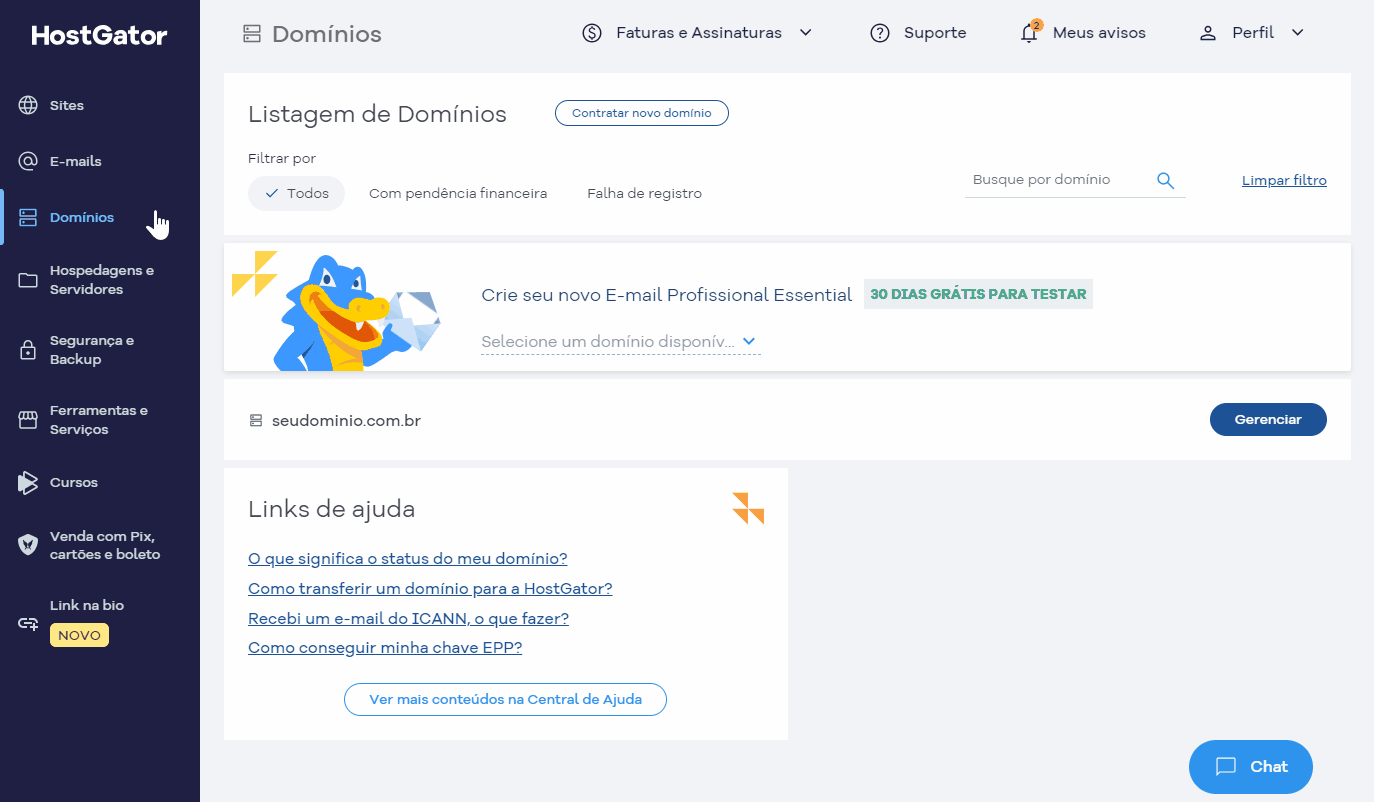
Task: Open the Chat button
Action: 1251,767
